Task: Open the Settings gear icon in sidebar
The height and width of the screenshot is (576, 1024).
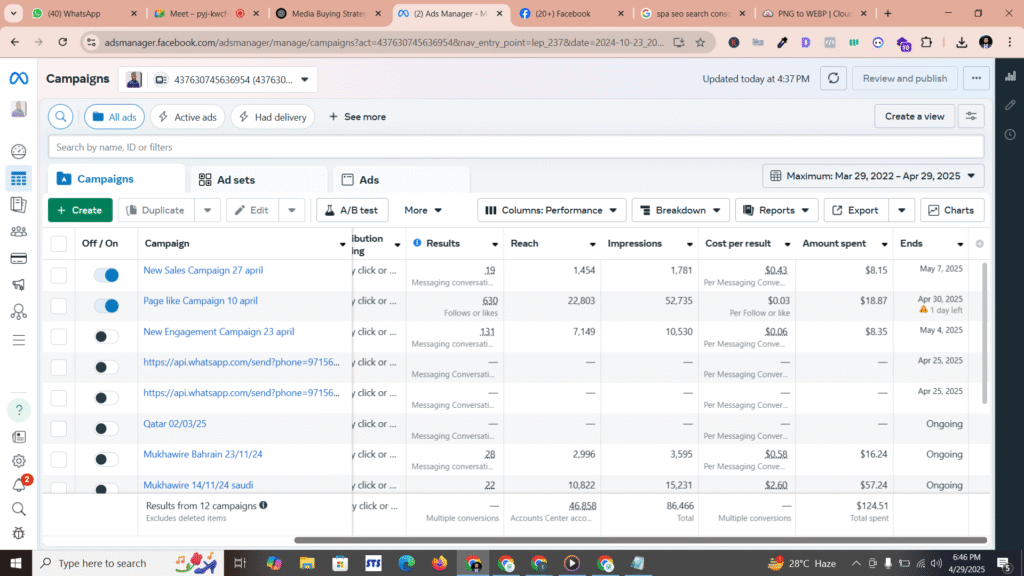Action: 18,461
